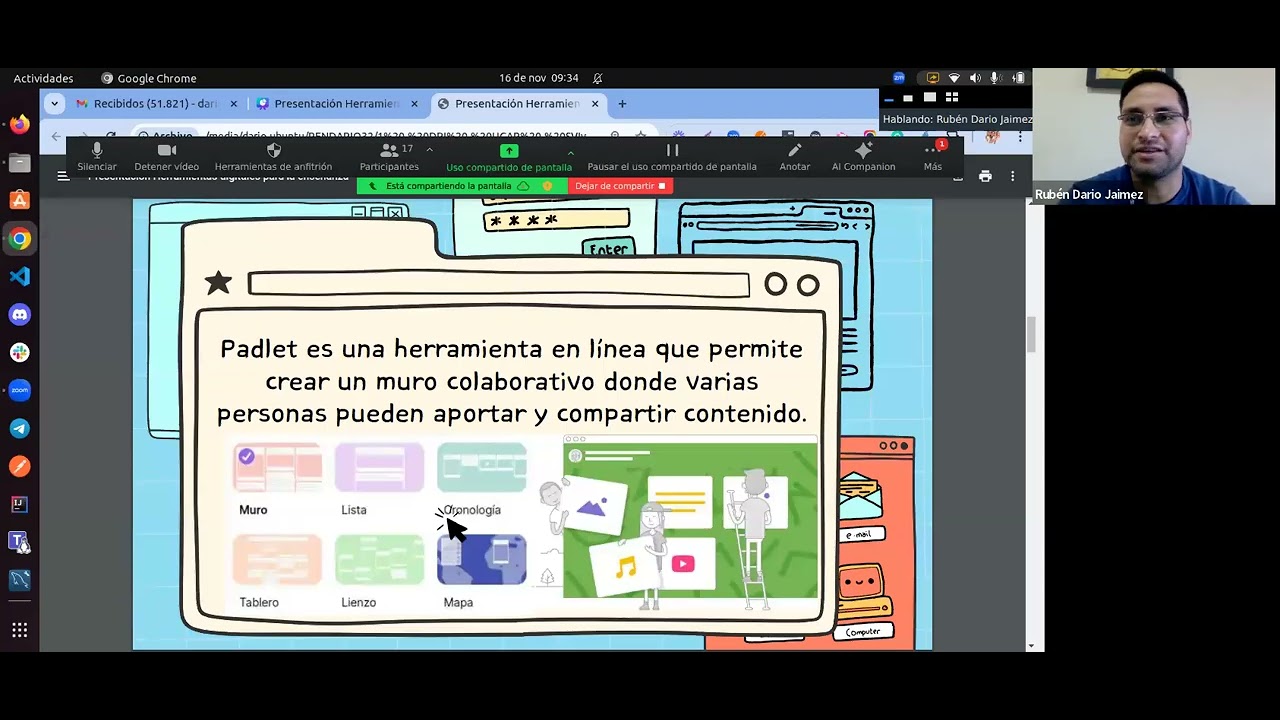Open Ubuntu Software from the dock
1280x720 pixels.
click(x=19, y=200)
